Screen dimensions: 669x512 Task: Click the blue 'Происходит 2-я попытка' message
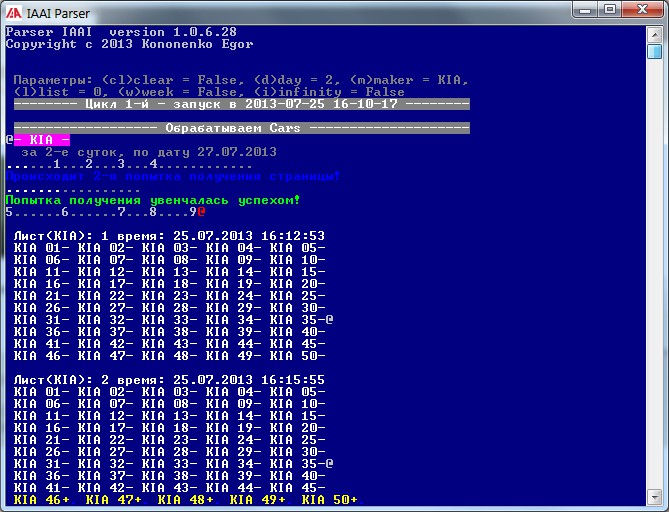coord(173,176)
